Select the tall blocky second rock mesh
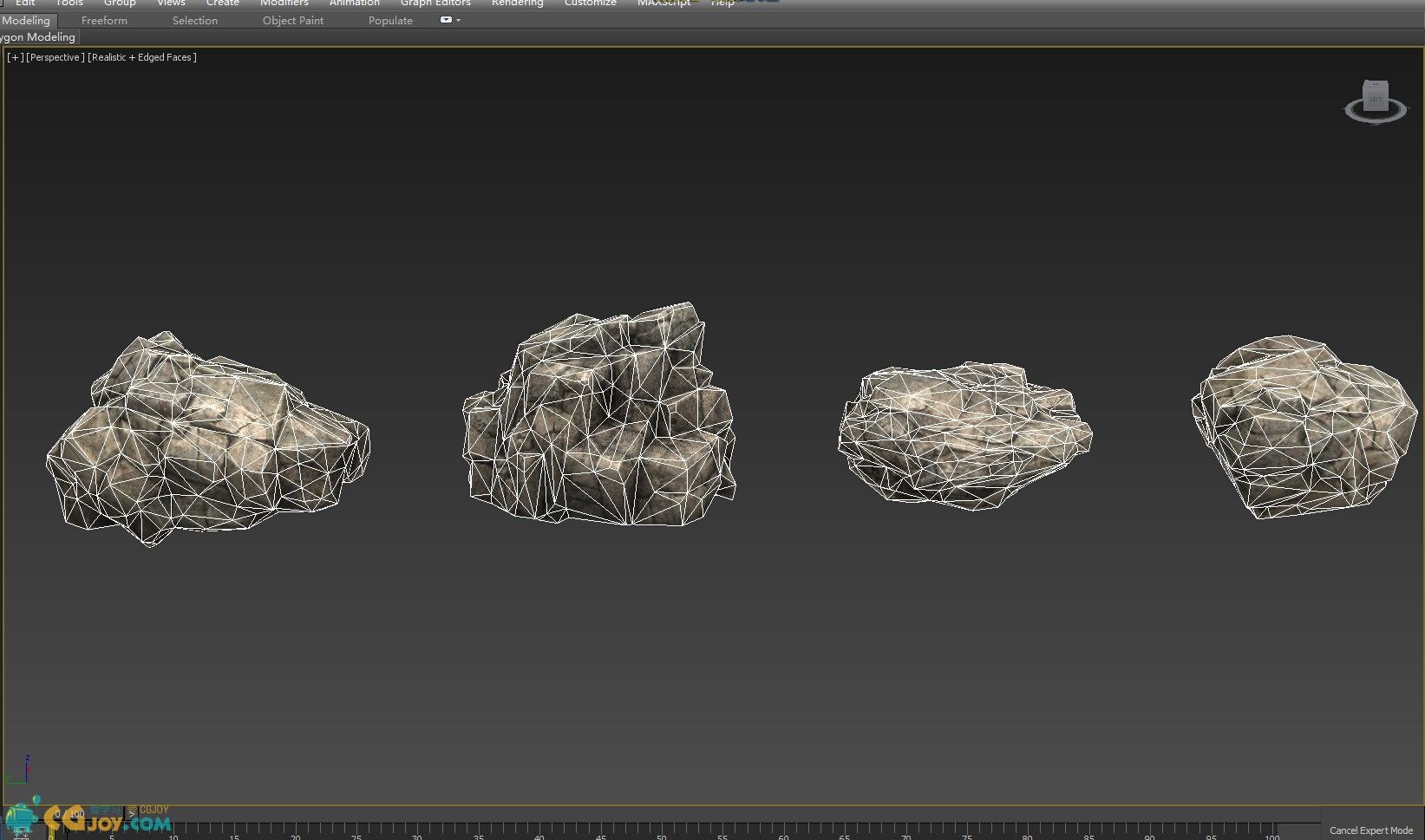 coord(598,414)
